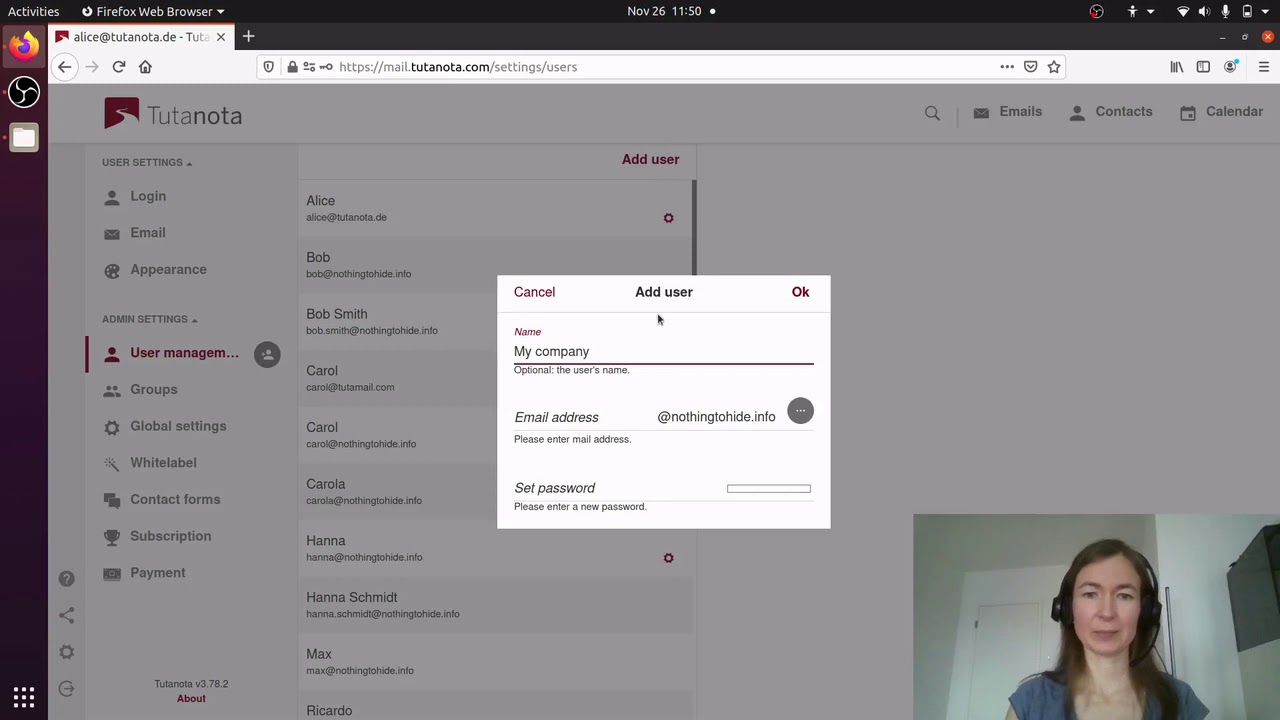Open page actions three-dot menu
Viewport: 1280px width, 720px height.
tap(1007, 67)
